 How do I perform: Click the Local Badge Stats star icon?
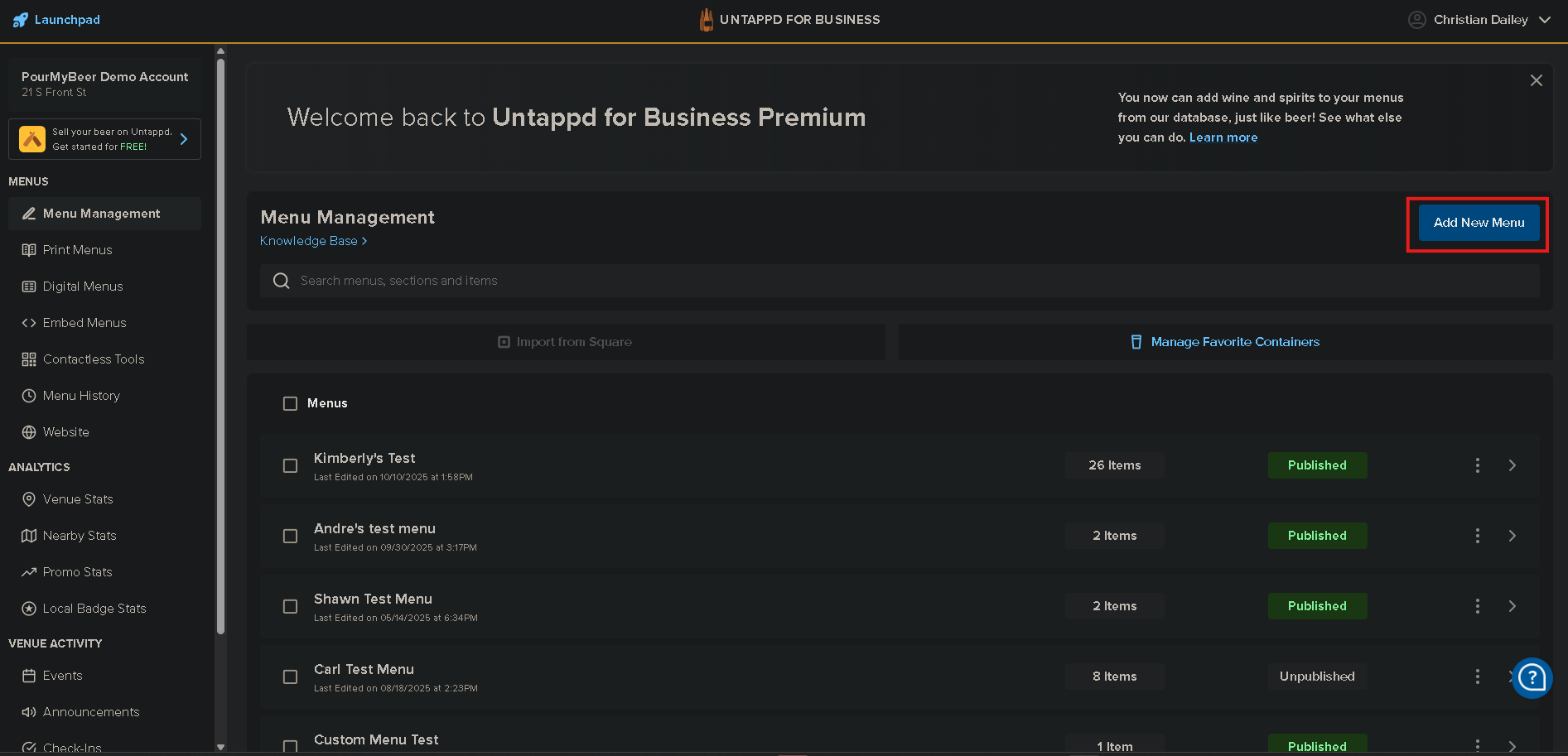(x=29, y=609)
